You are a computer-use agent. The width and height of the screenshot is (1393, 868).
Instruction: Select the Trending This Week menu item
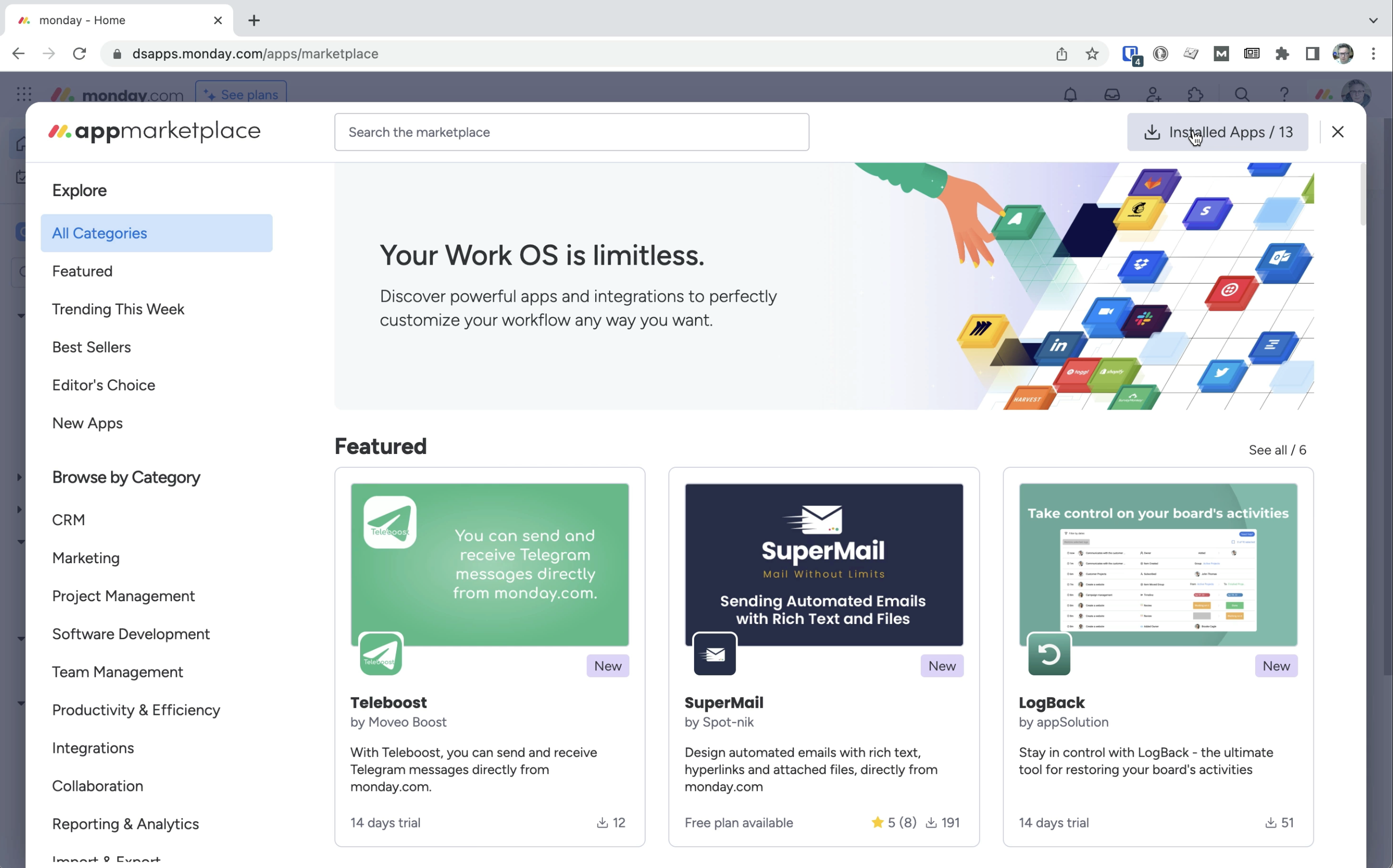click(x=118, y=308)
